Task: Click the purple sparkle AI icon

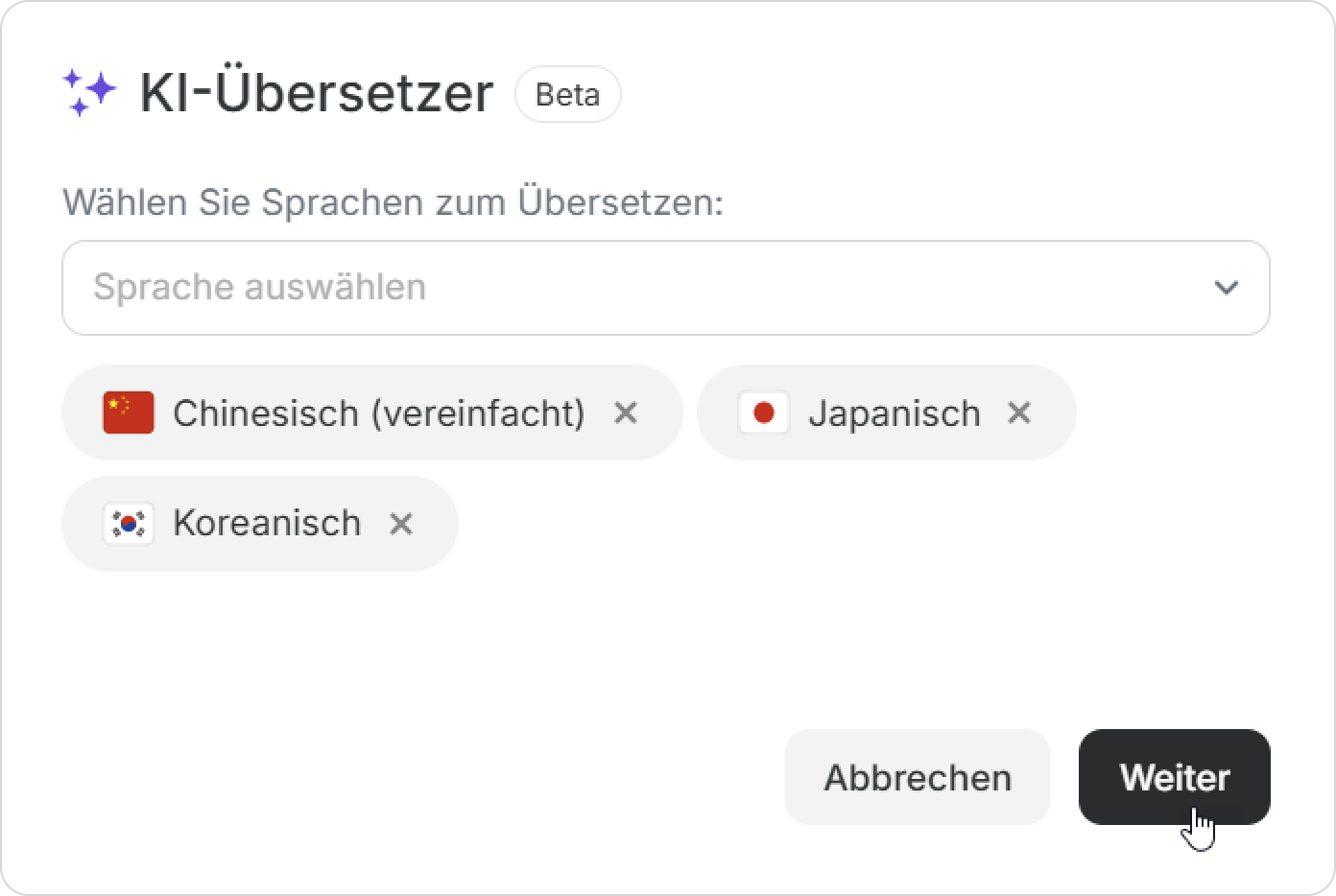Action: coord(88,93)
